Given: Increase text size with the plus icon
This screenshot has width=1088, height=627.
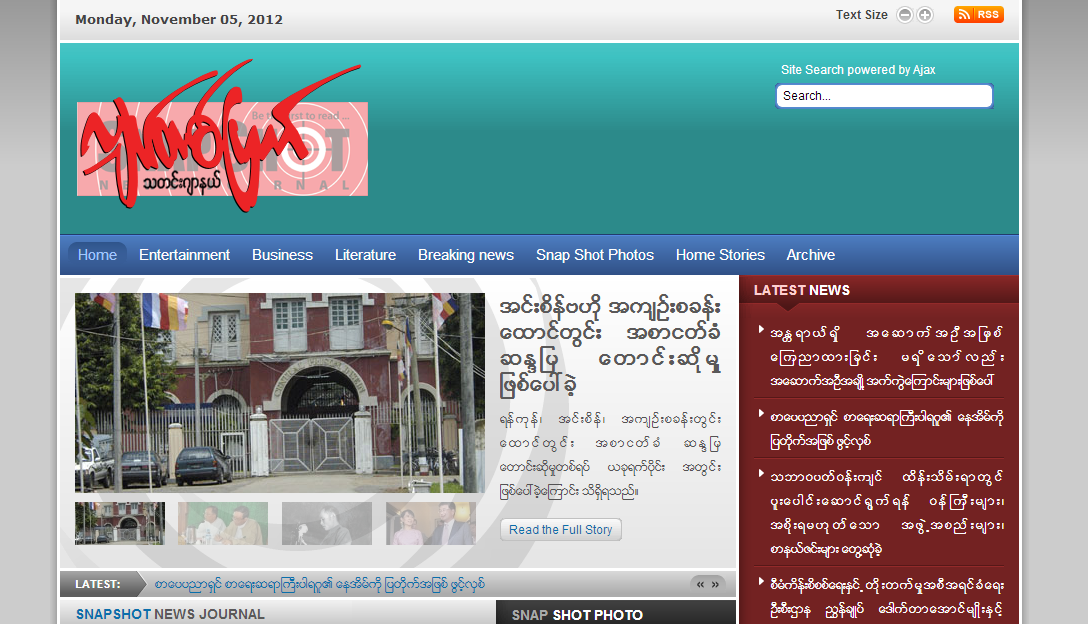Looking at the screenshot, I should 925,15.
